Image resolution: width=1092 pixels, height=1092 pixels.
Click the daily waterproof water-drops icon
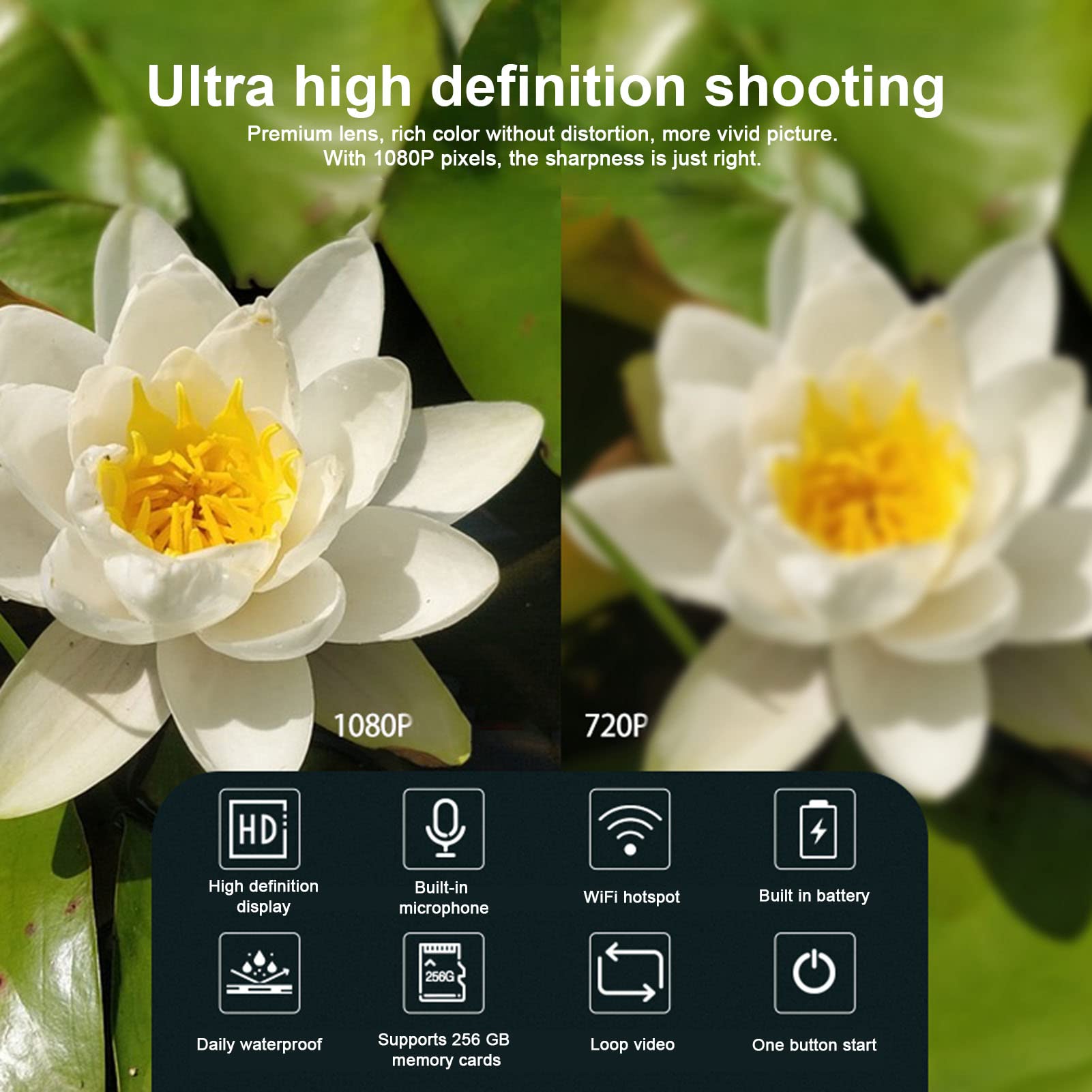(x=259, y=973)
